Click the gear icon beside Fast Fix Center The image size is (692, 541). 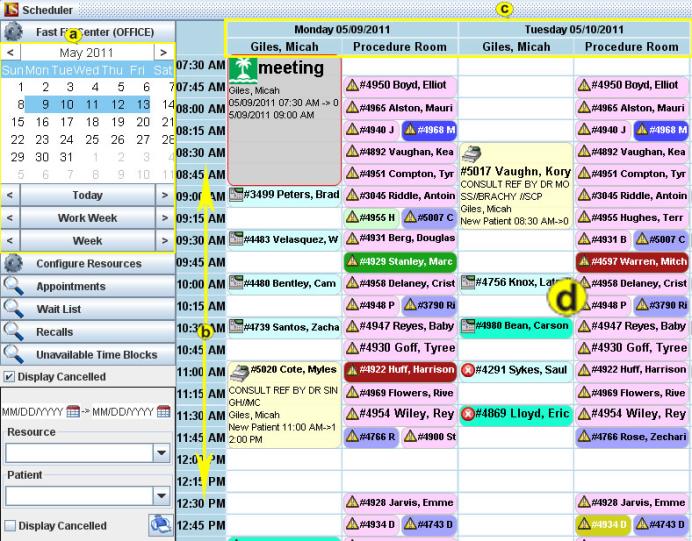point(13,32)
